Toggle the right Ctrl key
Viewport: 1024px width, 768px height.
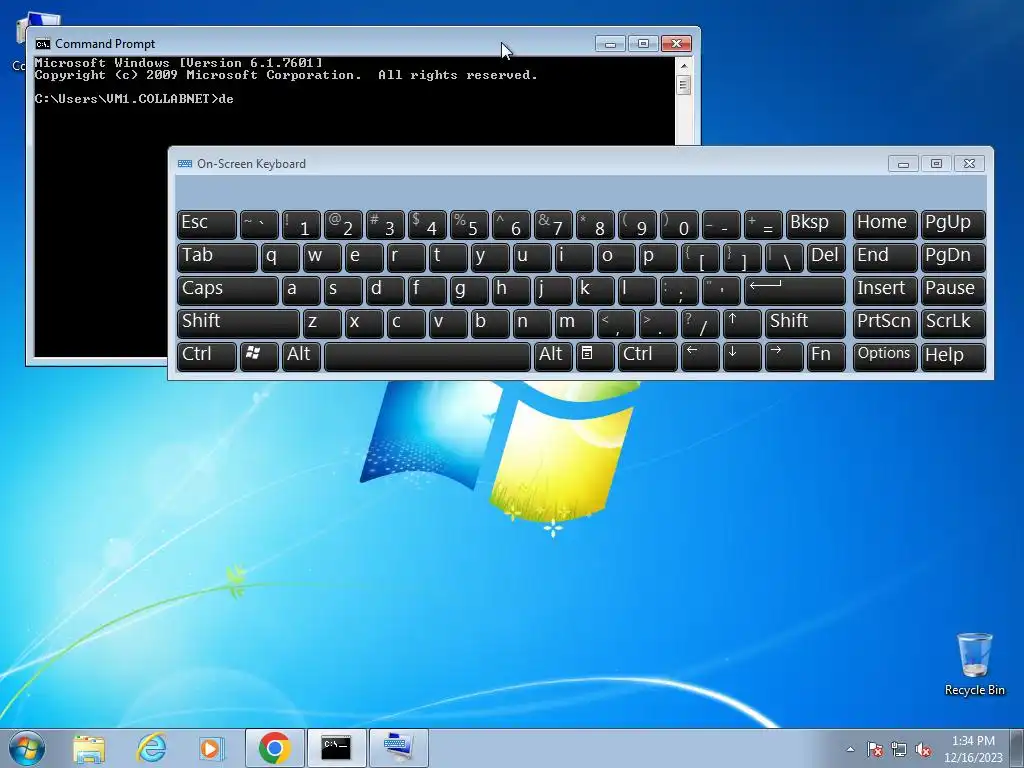tap(647, 357)
